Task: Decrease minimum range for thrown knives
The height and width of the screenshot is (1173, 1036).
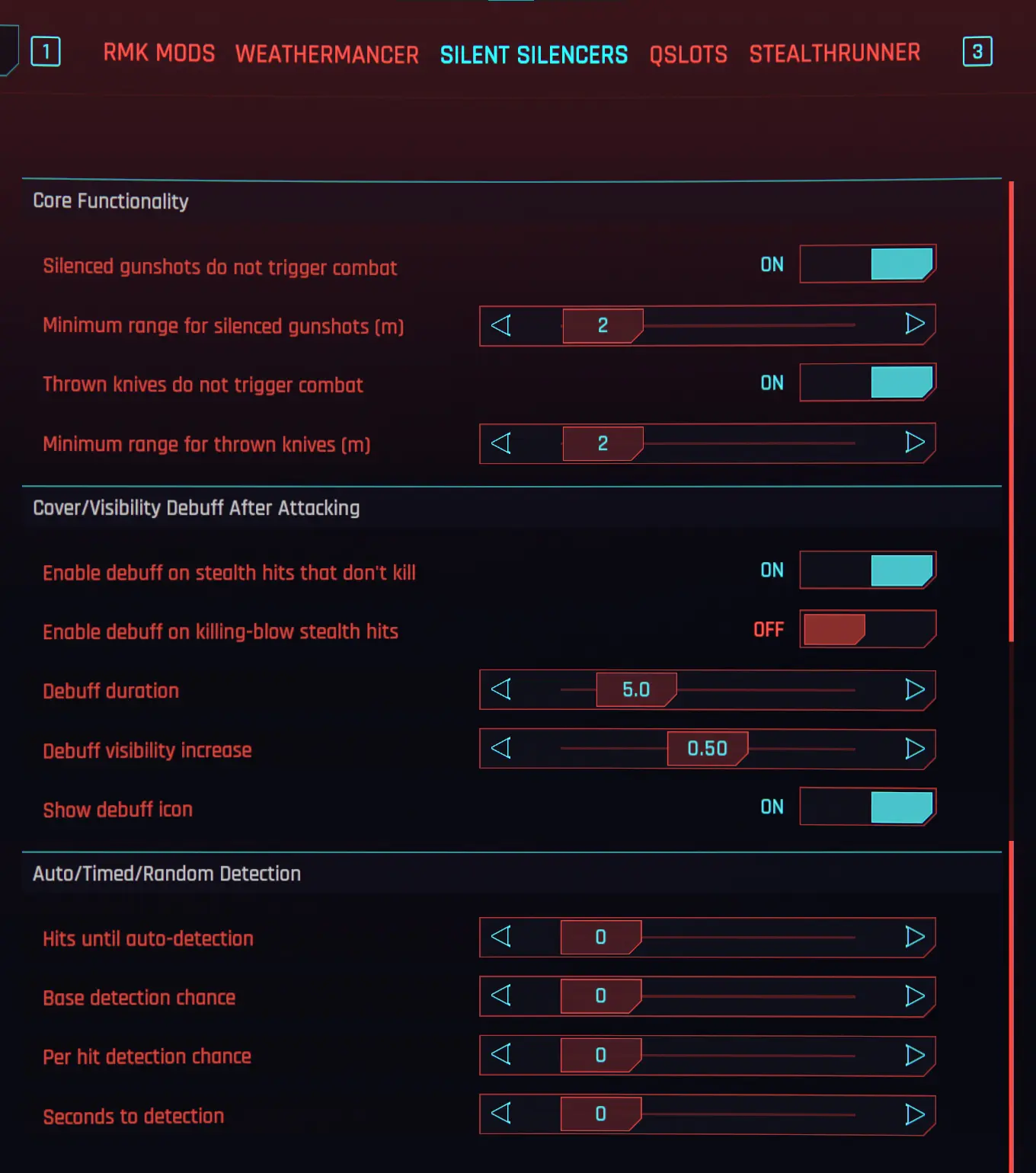Action: pyautogui.click(x=500, y=443)
